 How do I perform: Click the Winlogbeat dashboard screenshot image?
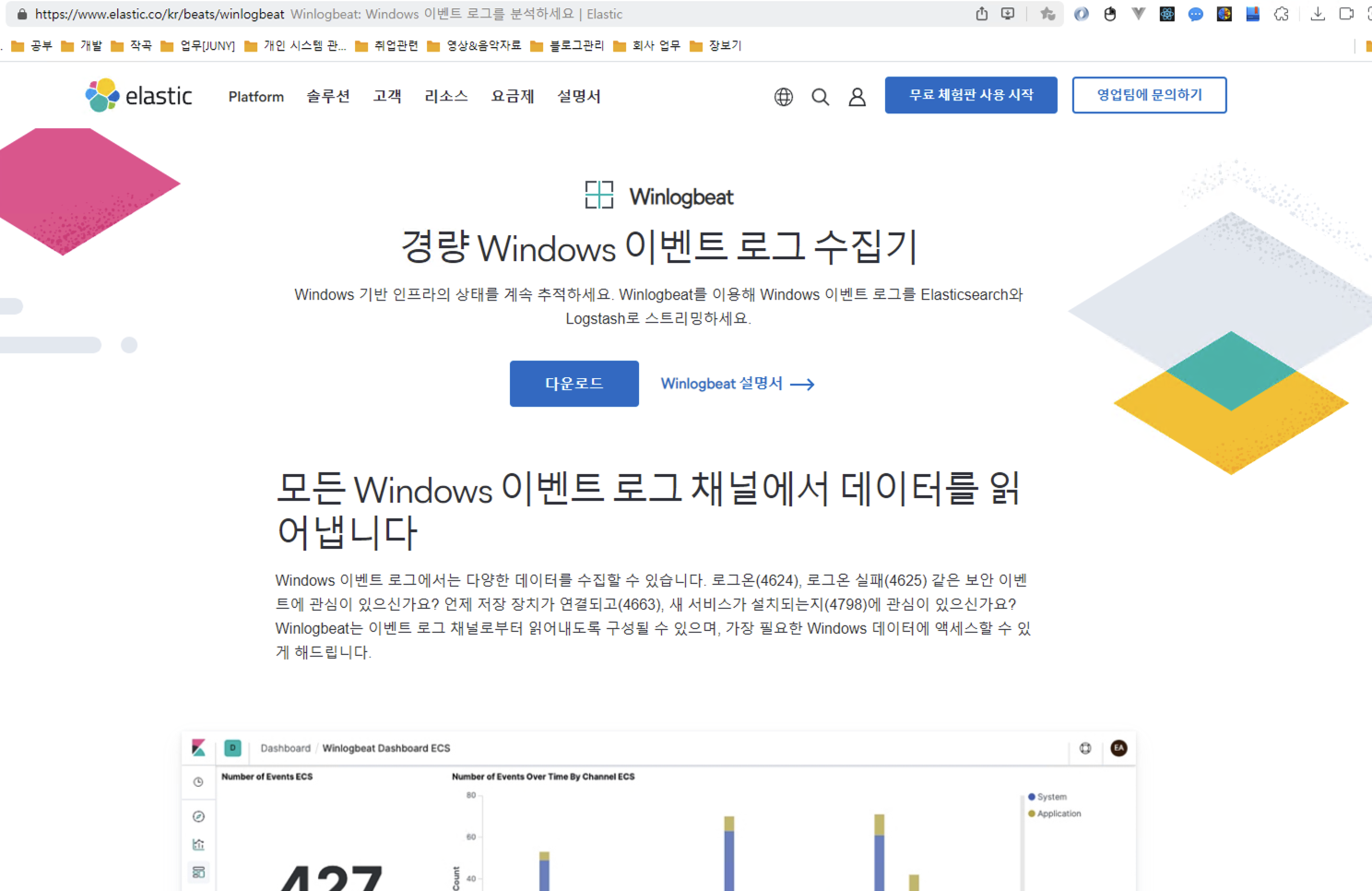click(x=658, y=812)
